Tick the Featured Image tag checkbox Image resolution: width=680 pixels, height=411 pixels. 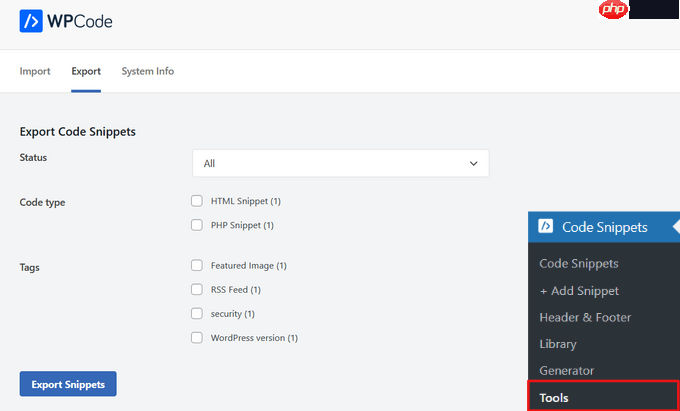[197, 266]
